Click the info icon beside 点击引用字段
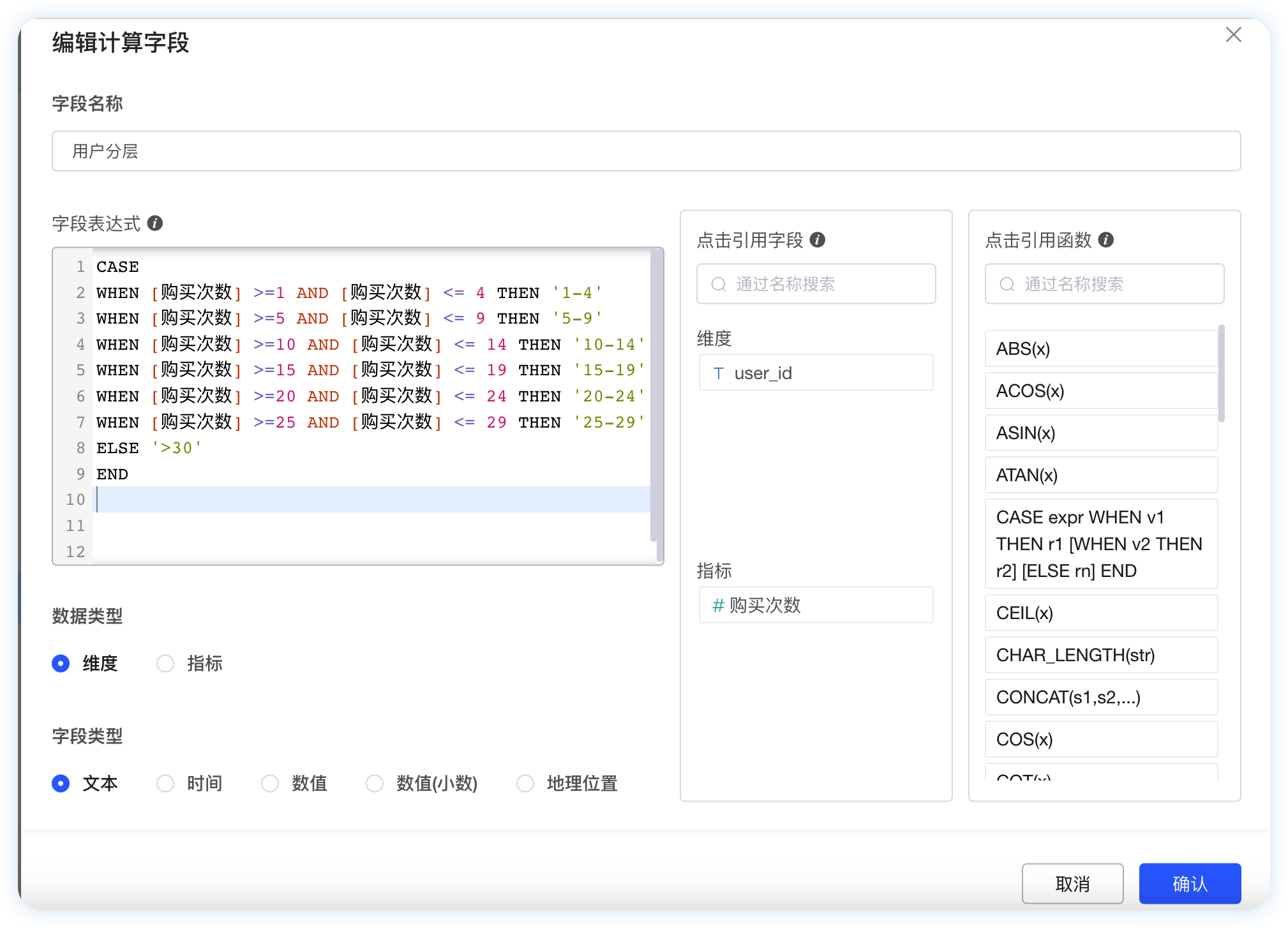This screenshot has height=928, width=1288. coord(818,240)
